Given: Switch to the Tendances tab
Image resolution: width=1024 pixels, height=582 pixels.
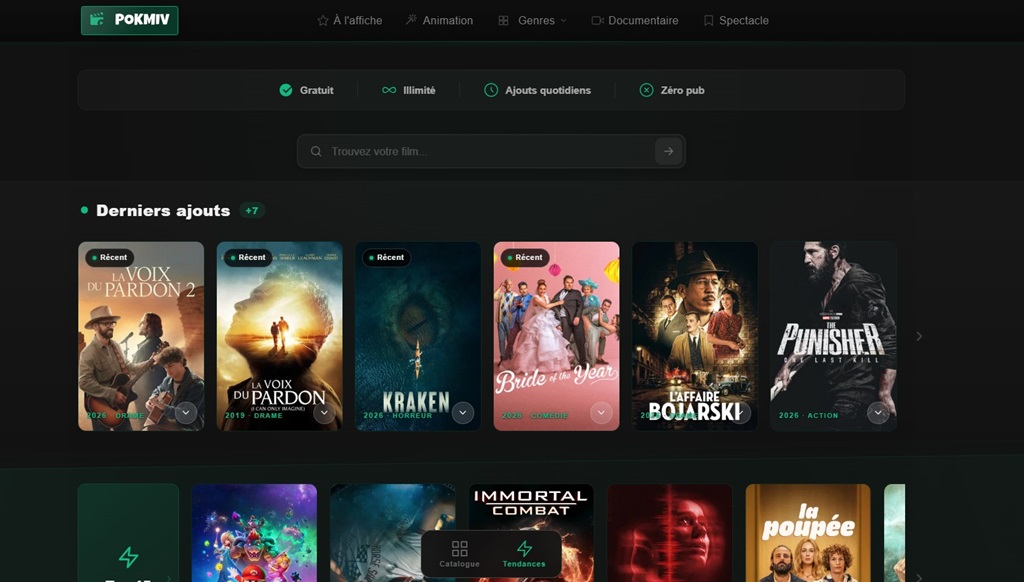Looking at the screenshot, I should 524,554.
